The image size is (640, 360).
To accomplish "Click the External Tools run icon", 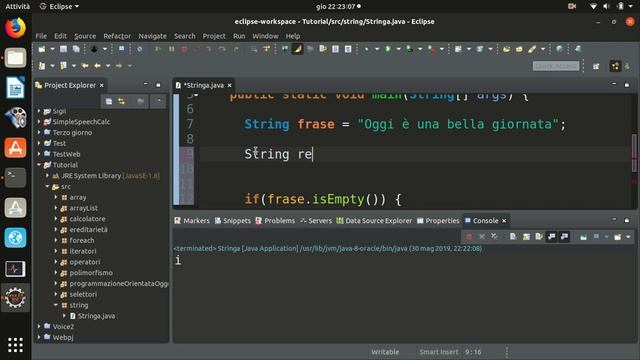I will click(431, 49).
